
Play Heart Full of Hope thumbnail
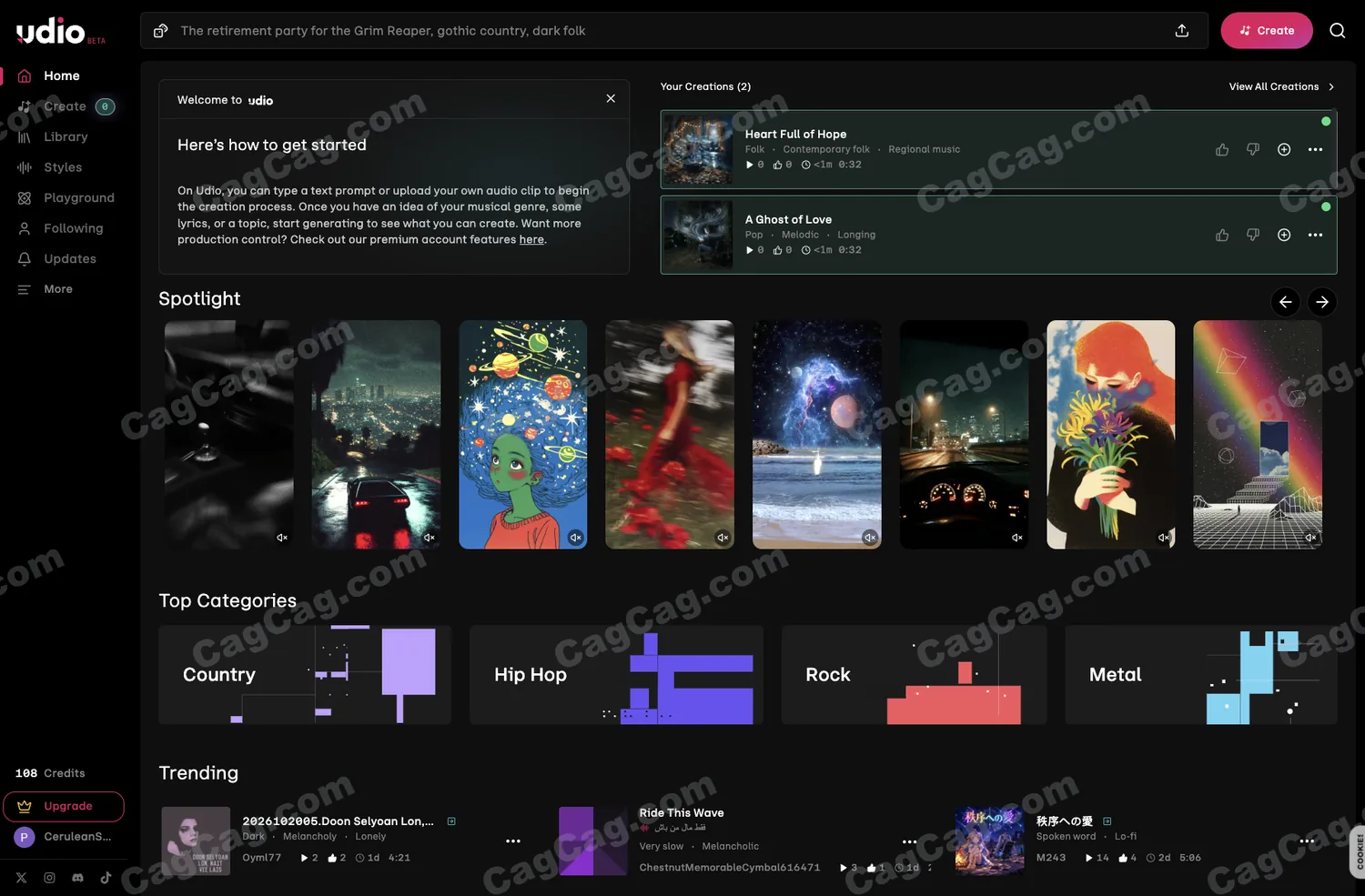698,149
